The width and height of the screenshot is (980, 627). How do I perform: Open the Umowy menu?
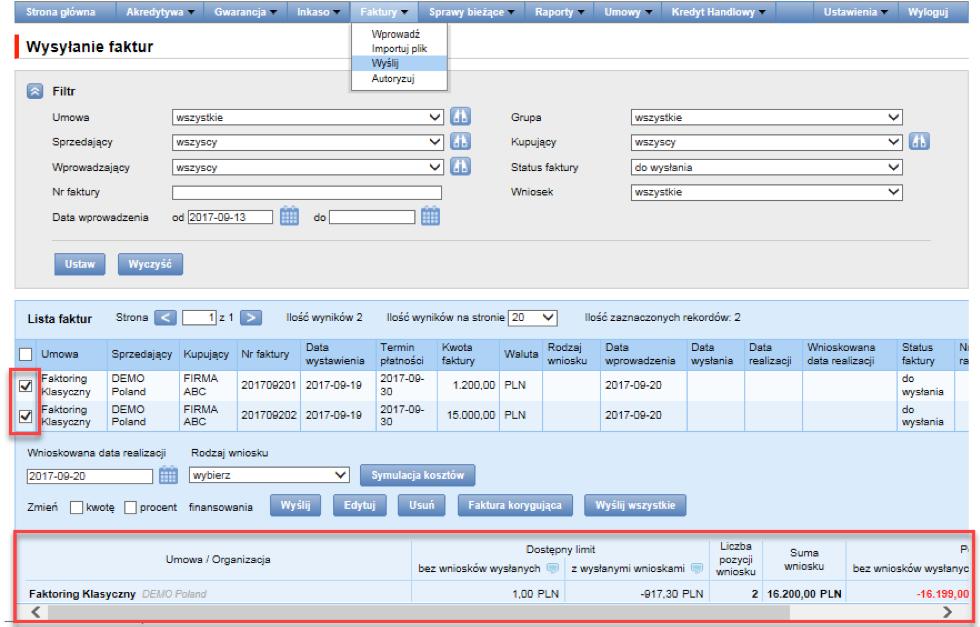point(628,12)
